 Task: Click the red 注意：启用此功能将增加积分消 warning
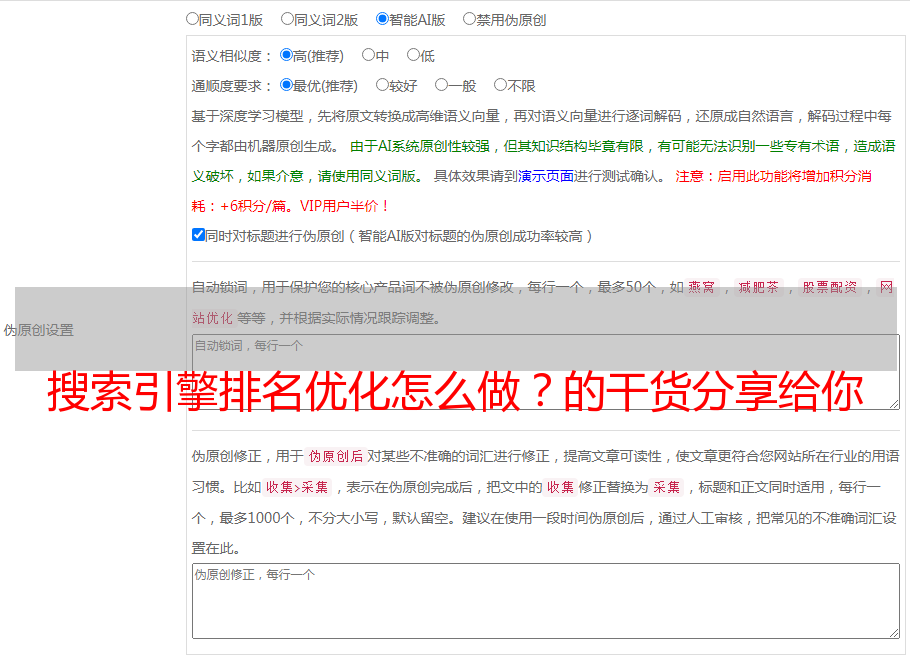click(773, 176)
